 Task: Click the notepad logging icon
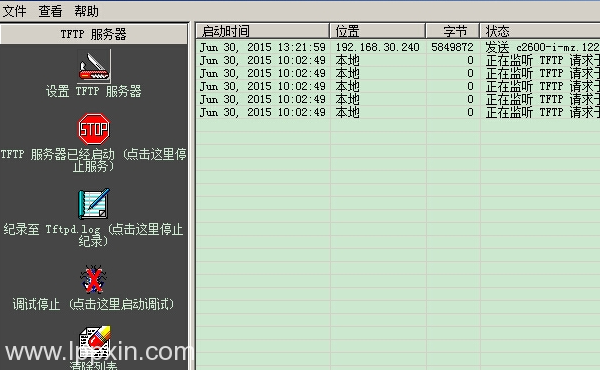pos(94,204)
